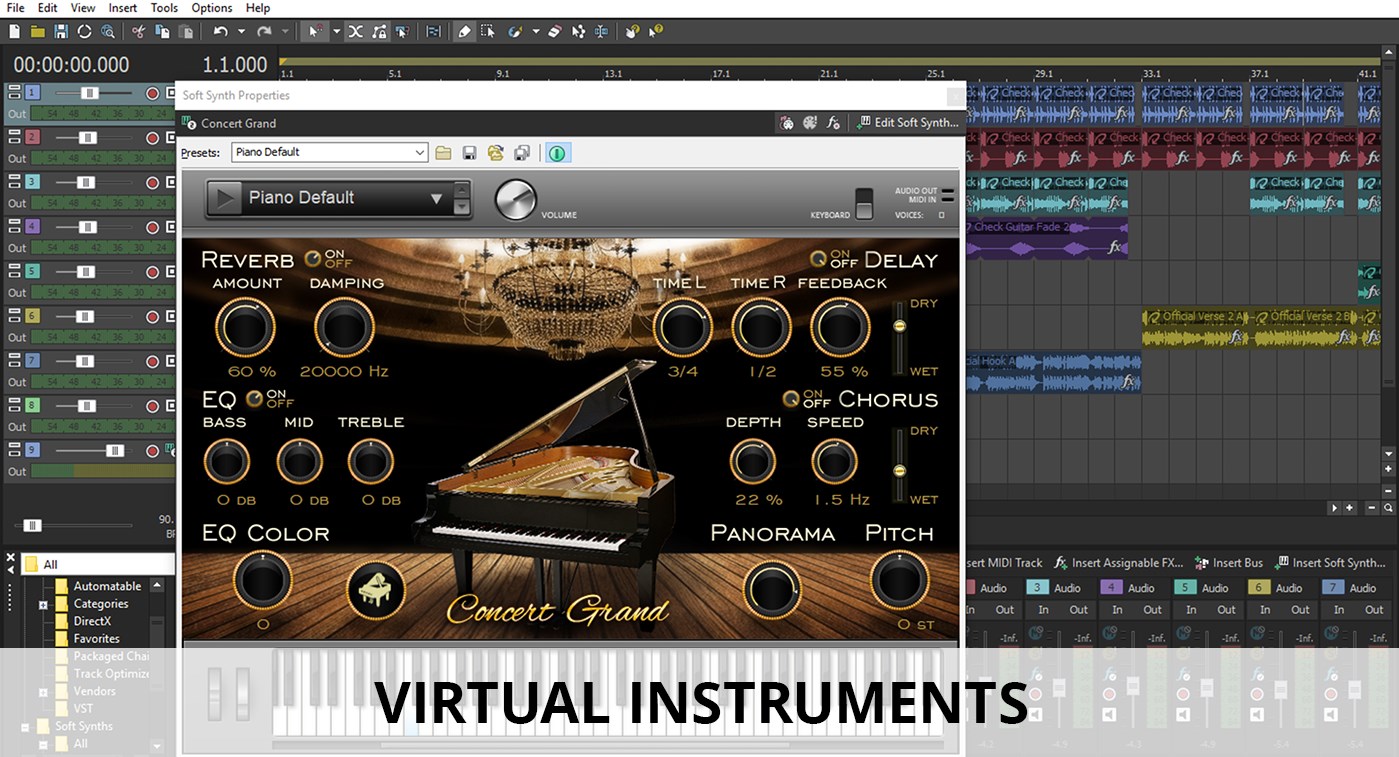Click the Edit Soft Synth button
Image resolution: width=1399 pixels, height=757 pixels.
[908, 123]
